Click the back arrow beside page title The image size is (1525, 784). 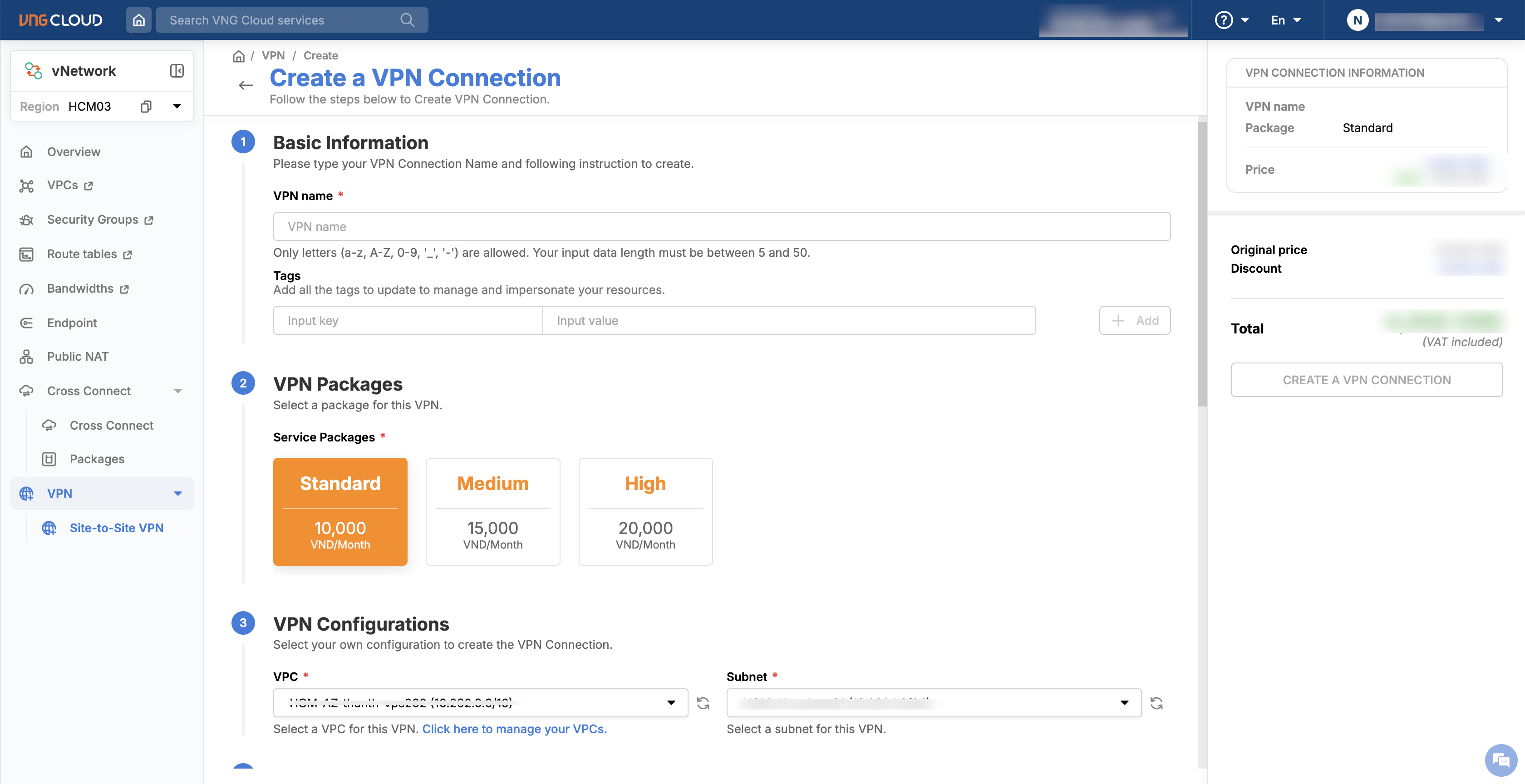246,85
